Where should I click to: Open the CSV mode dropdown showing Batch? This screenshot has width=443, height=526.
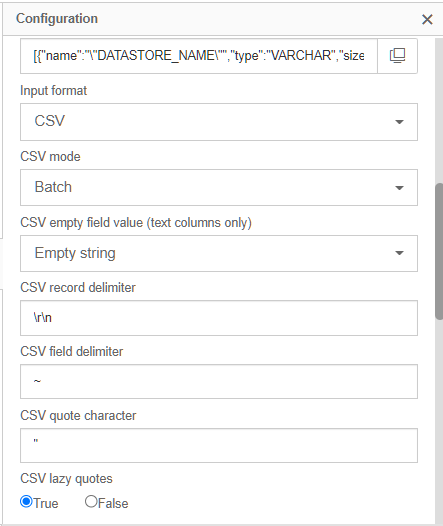click(x=219, y=188)
